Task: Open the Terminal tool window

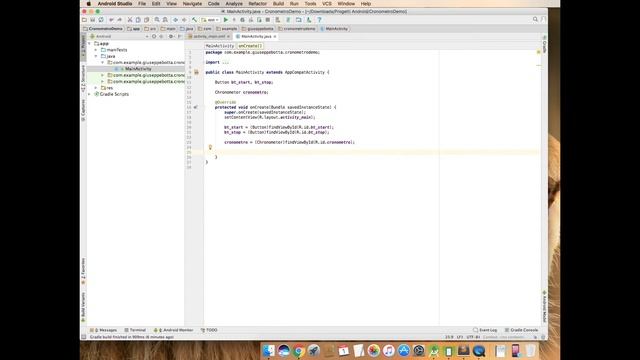Action: pyautogui.click(x=135, y=330)
